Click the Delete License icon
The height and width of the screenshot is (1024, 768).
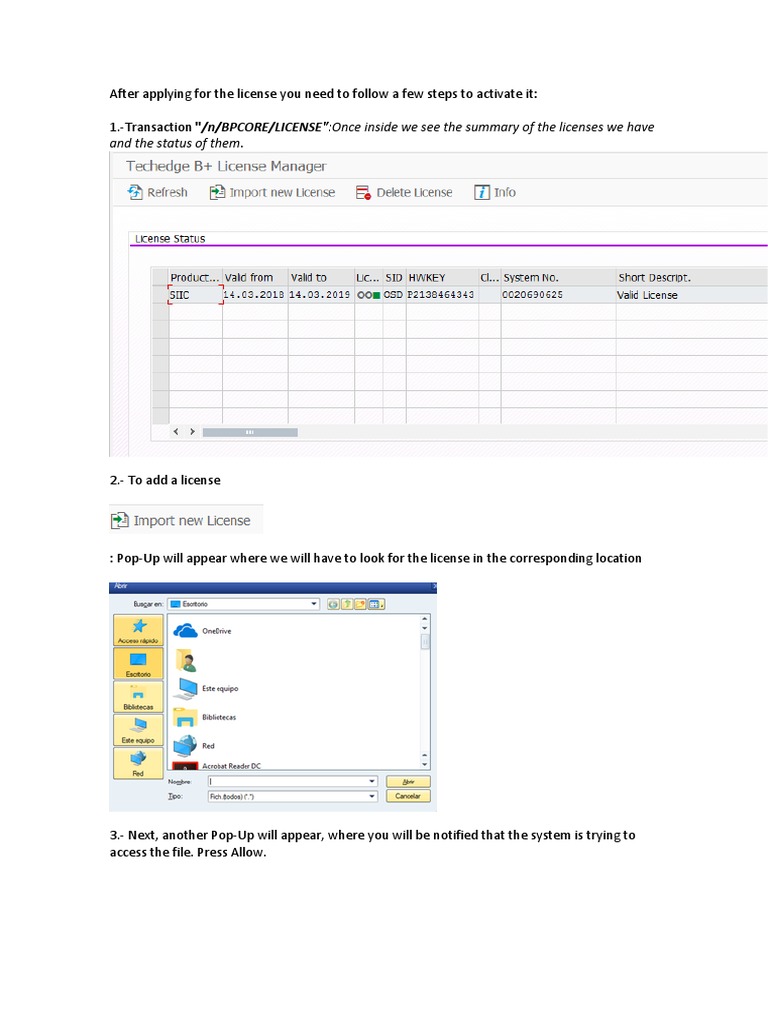pyautogui.click(x=364, y=193)
